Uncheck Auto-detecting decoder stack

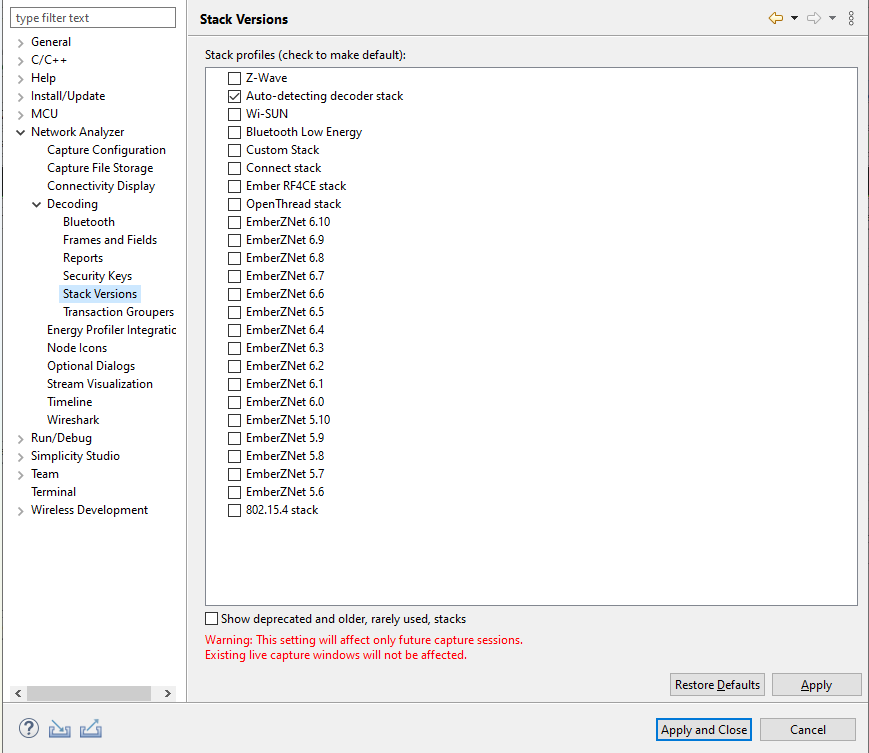coord(233,96)
